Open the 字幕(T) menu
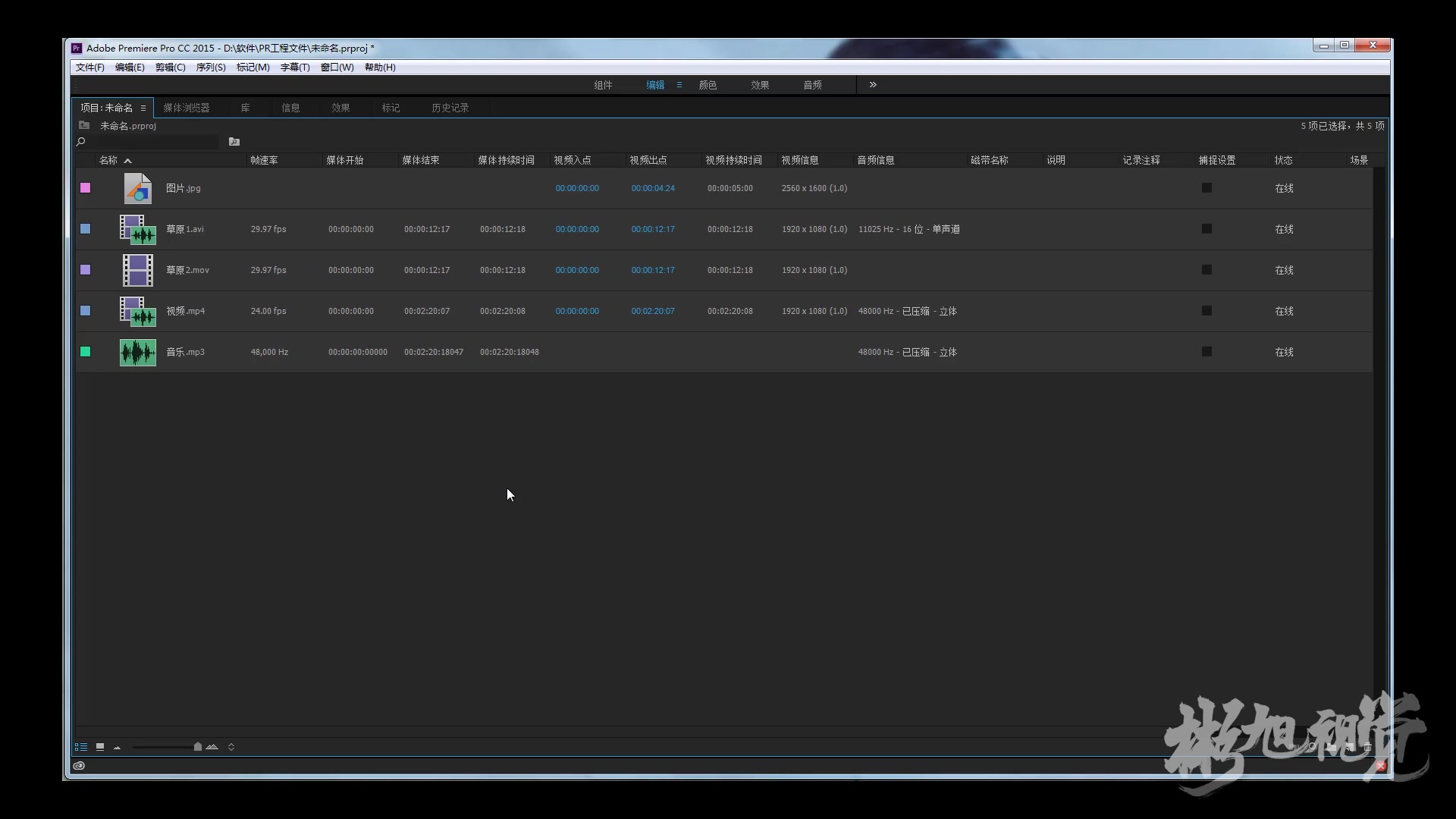1456x819 pixels. tap(295, 67)
